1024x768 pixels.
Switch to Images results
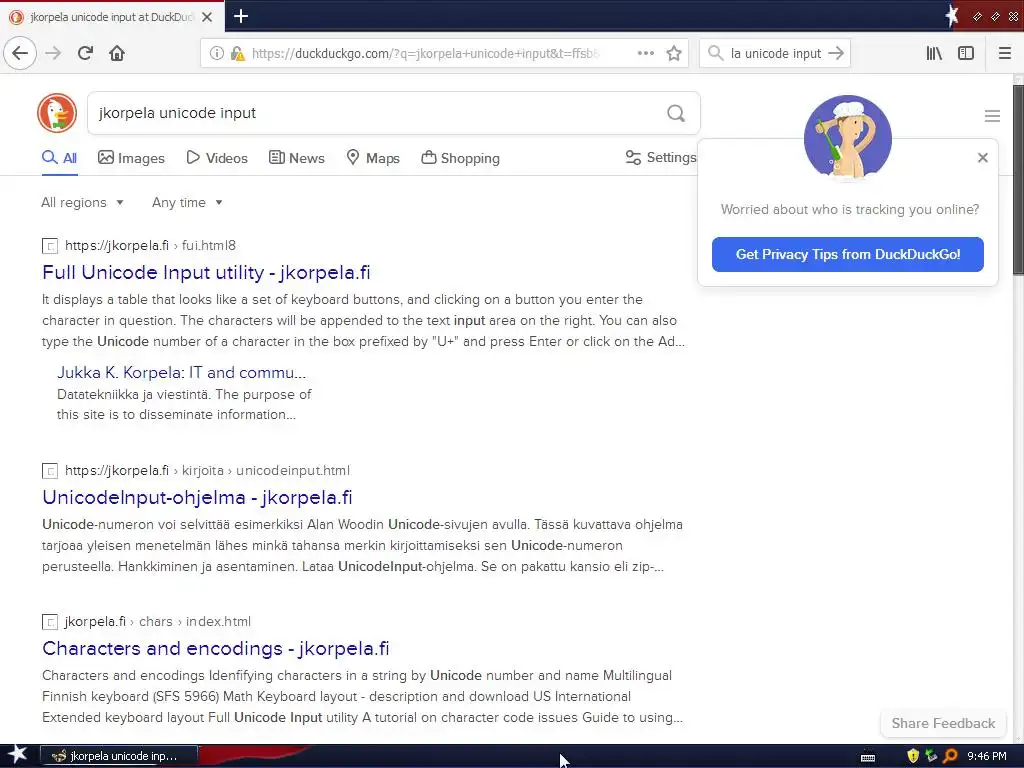tap(131, 158)
